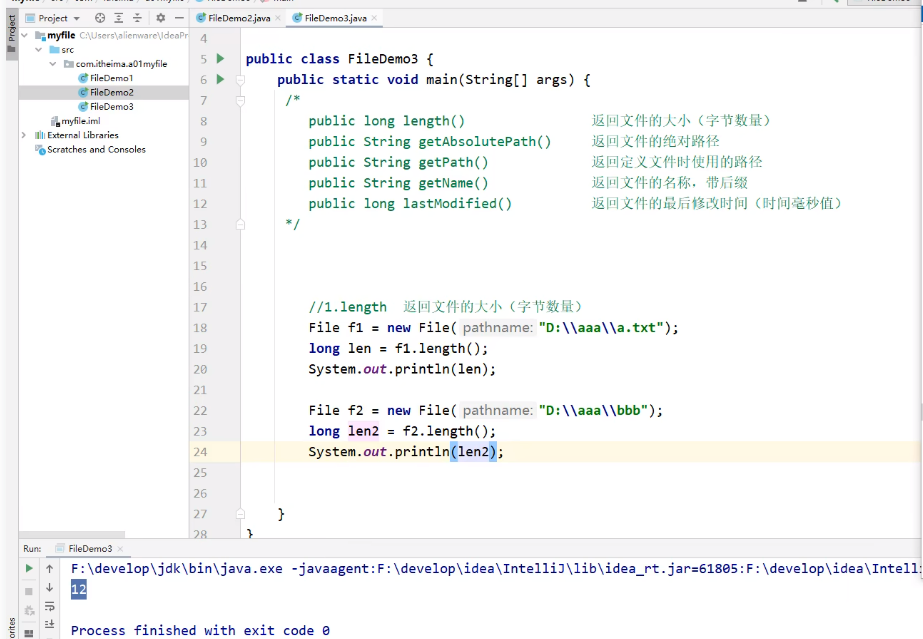This screenshot has width=923, height=639.
Task: Click the Expand All icon in Project toolbar
Action: [x=117, y=18]
